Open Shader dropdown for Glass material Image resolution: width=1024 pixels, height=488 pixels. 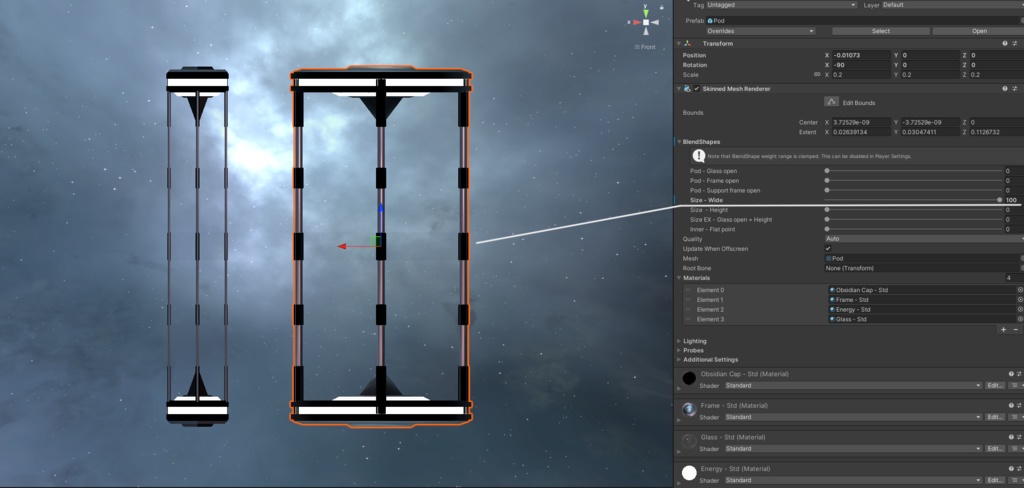click(854, 448)
